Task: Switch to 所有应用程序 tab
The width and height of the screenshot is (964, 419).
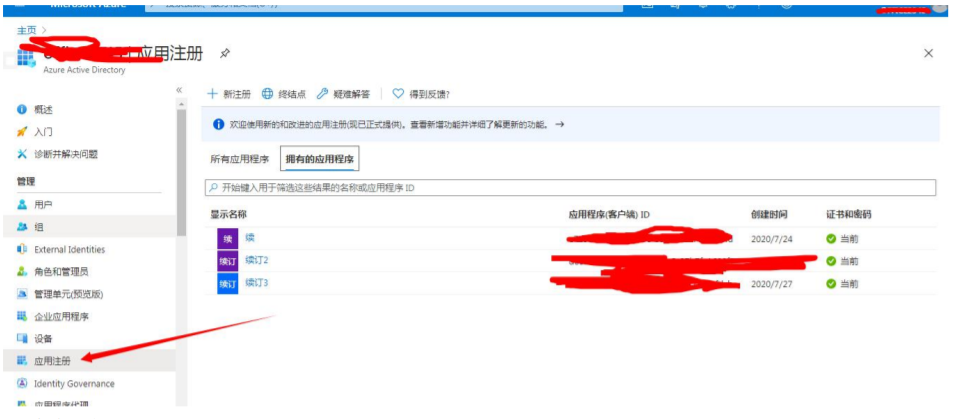Action: [x=239, y=159]
